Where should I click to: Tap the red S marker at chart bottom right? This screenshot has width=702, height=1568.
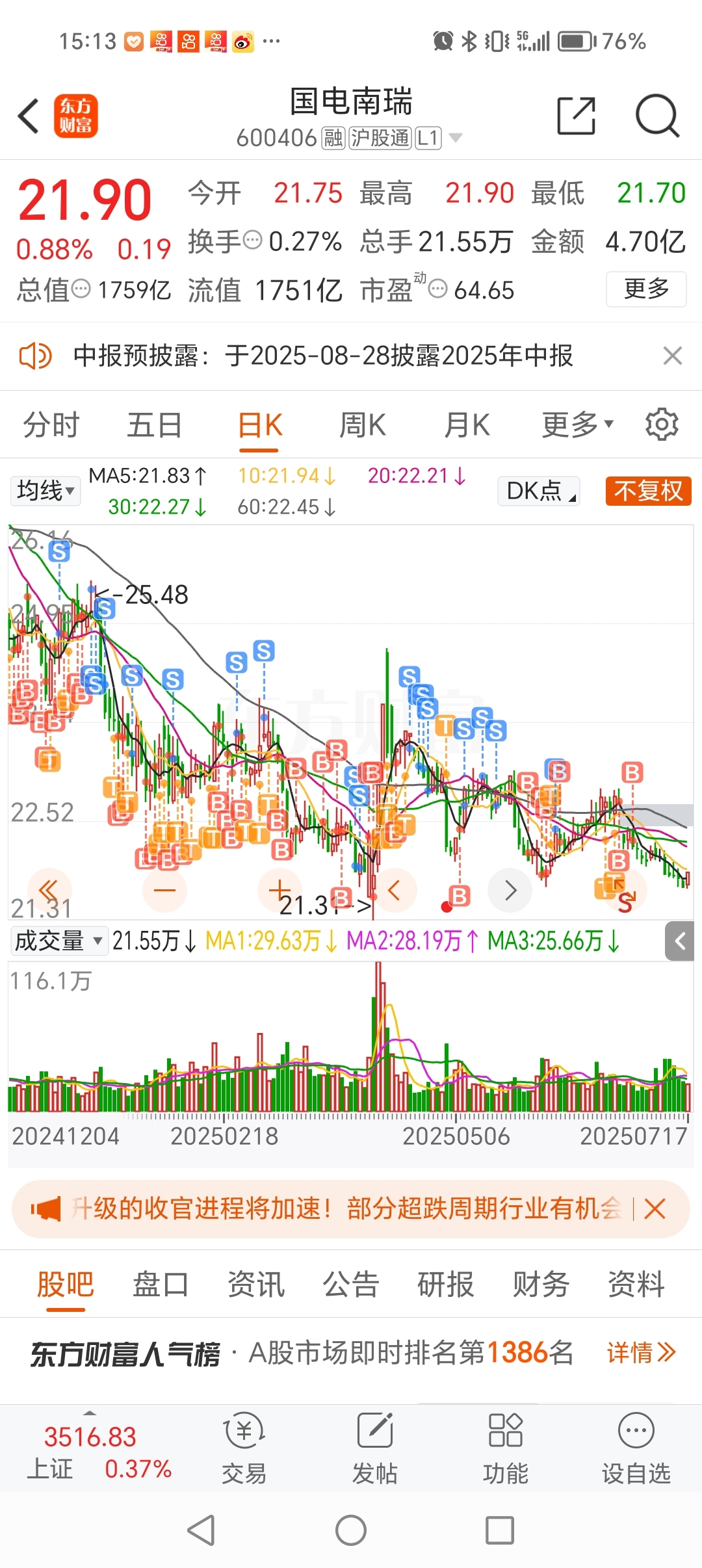point(625,903)
